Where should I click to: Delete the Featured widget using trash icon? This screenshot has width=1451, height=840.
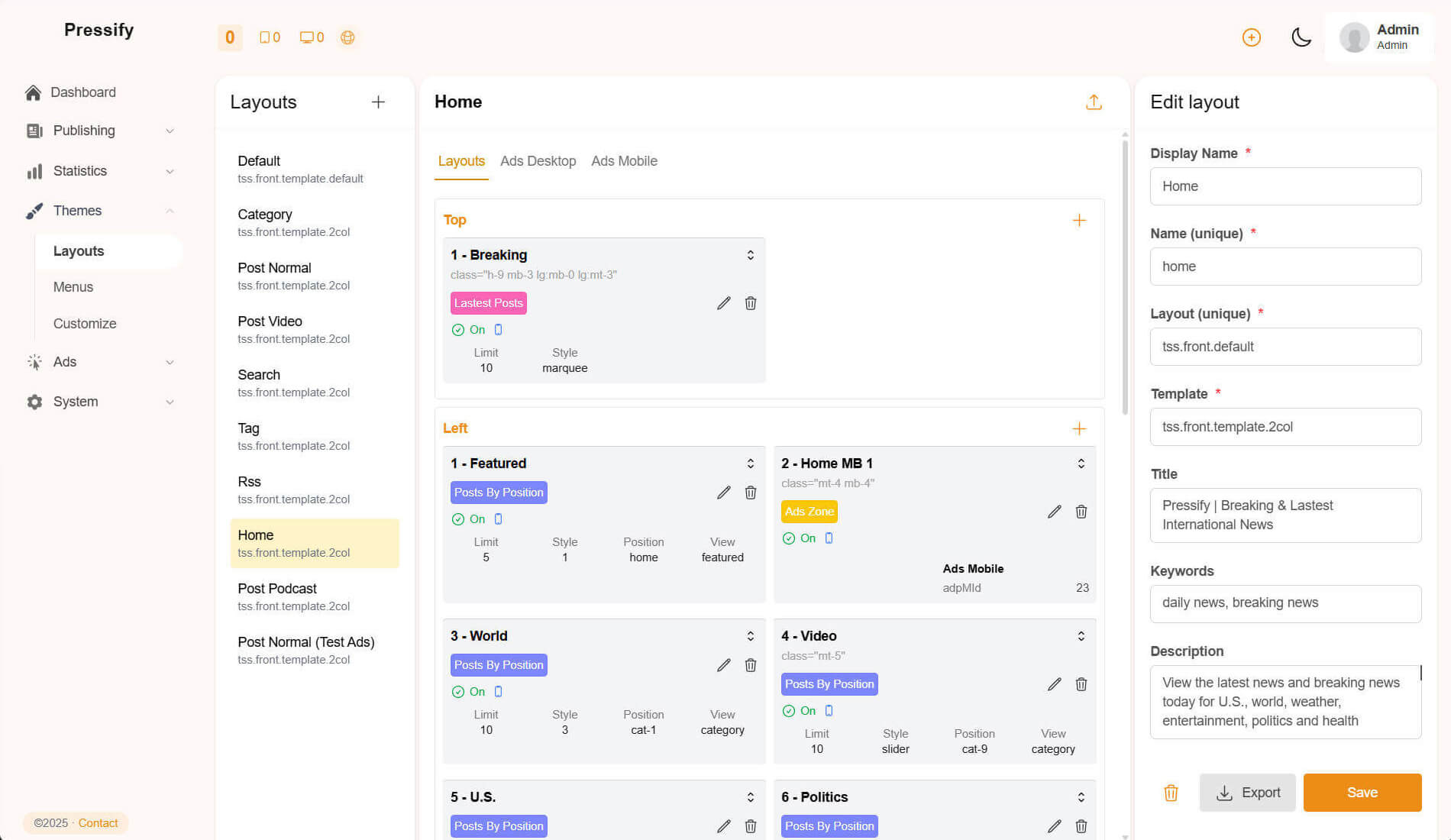tap(751, 493)
